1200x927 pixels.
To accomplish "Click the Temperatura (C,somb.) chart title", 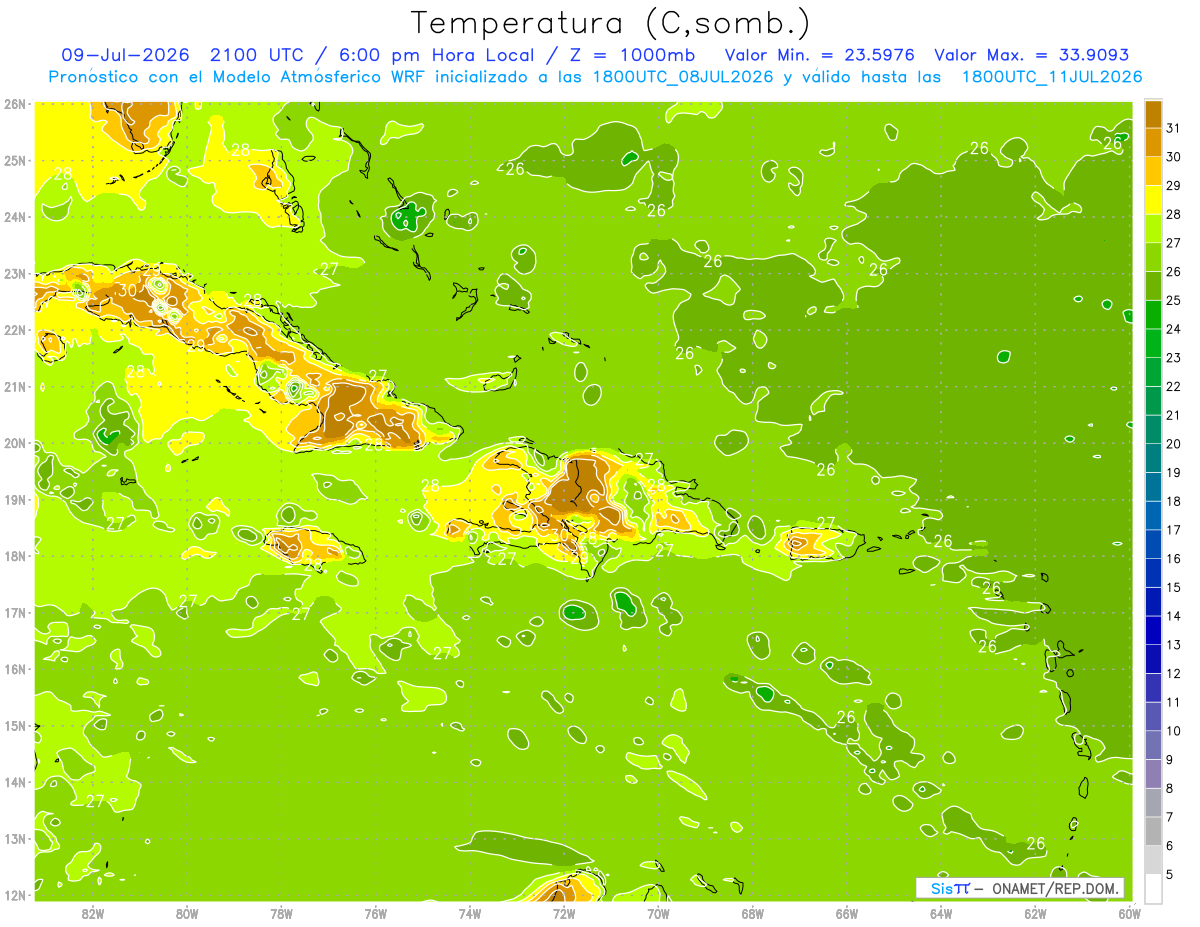I will [610, 24].
